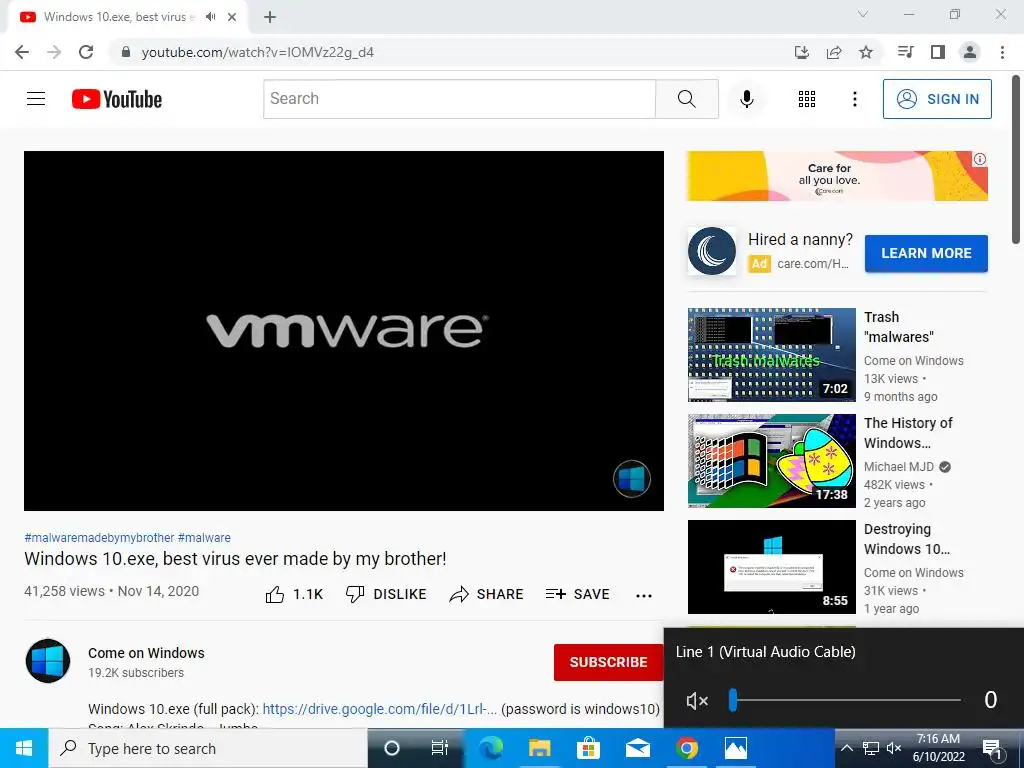Bookmark this tab with the star icon
The width and height of the screenshot is (1024, 768).
(866, 52)
